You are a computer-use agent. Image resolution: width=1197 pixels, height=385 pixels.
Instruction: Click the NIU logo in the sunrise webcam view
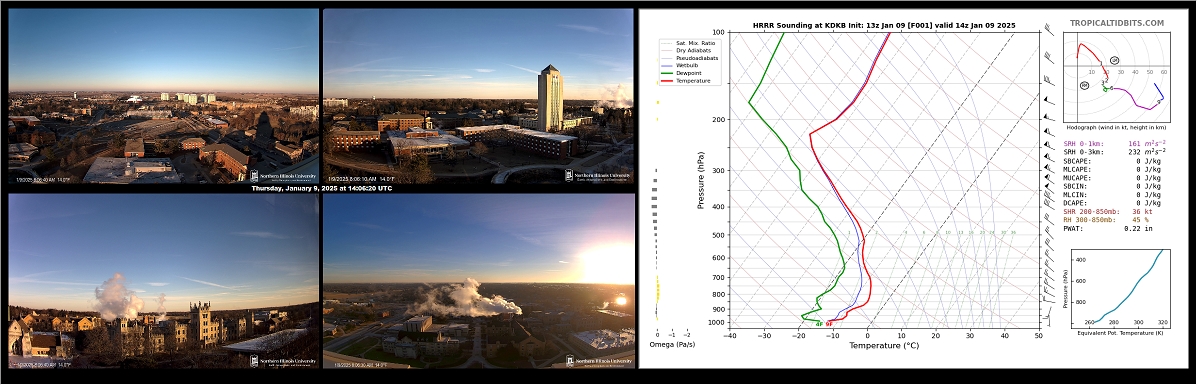pos(598,361)
